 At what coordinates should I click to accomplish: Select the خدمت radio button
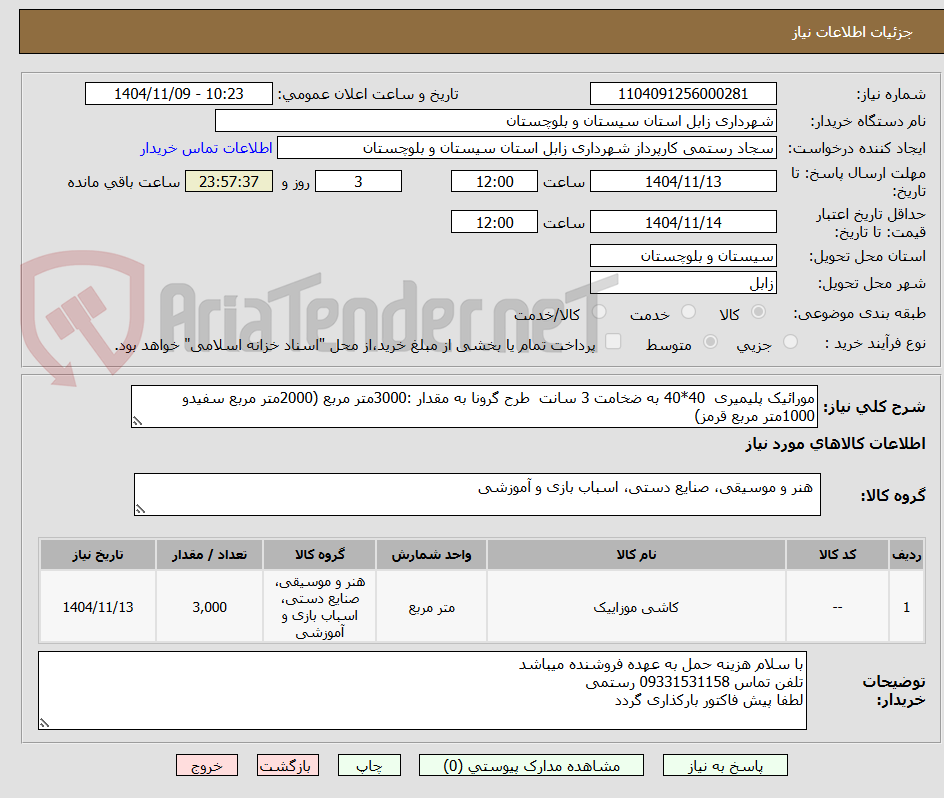click(x=688, y=312)
